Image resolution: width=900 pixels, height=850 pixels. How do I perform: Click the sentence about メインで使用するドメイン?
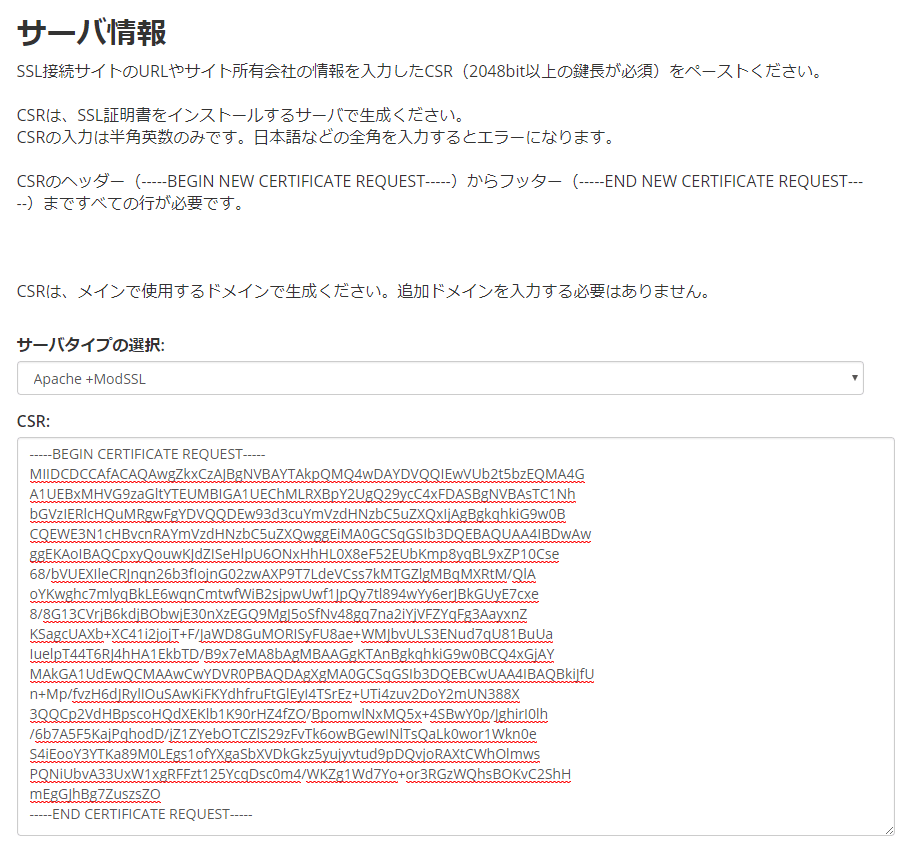tap(364, 292)
